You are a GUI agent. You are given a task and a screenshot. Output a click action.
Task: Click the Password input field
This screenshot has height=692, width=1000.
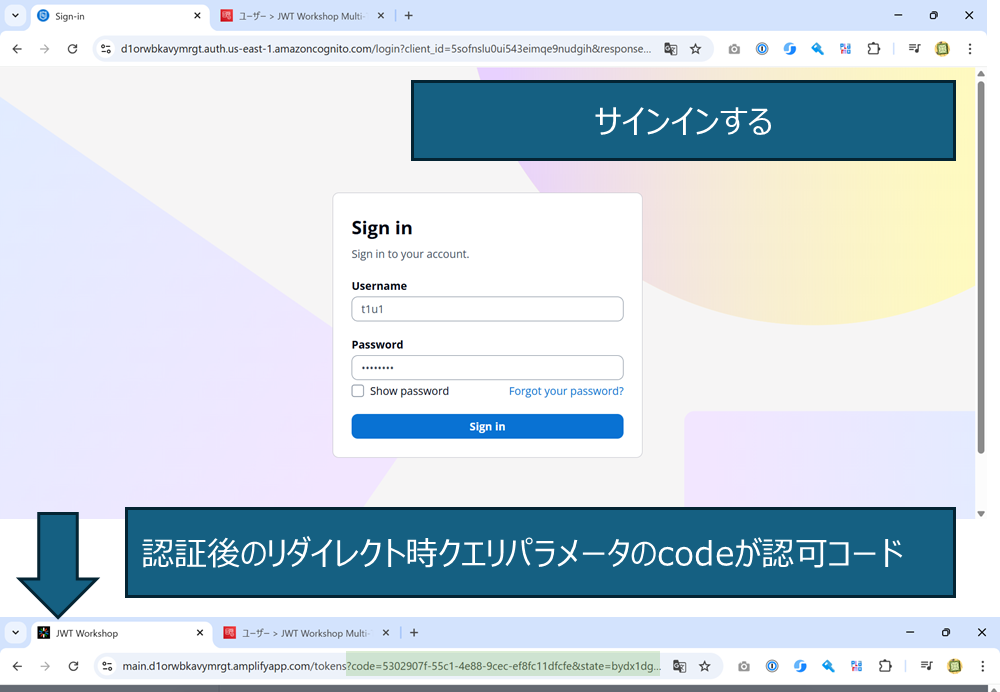(487, 367)
